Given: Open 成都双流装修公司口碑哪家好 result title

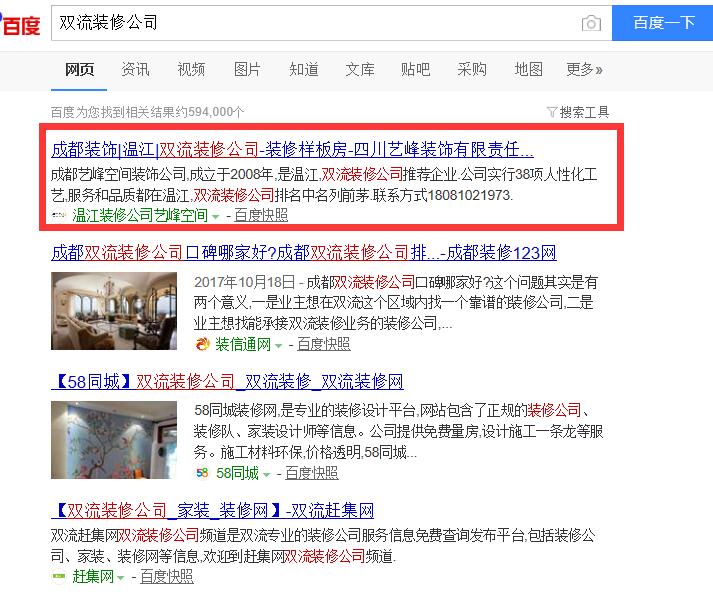Looking at the screenshot, I should pyautogui.click(x=304, y=252).
